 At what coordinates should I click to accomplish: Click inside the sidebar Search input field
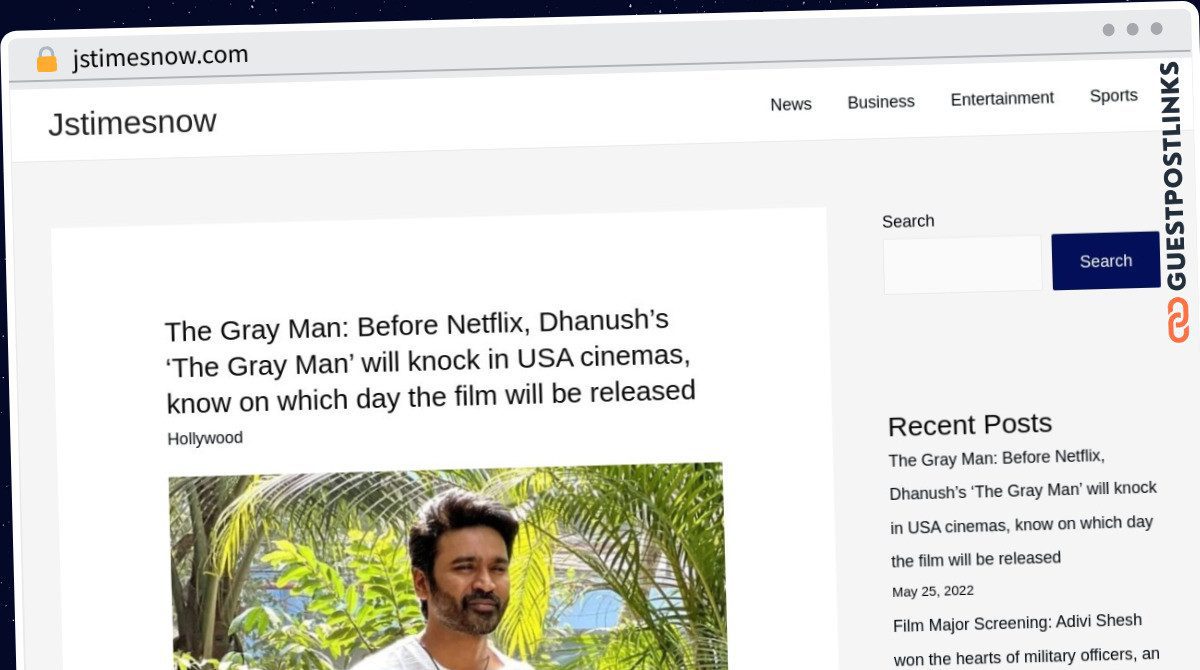point(962,265)
